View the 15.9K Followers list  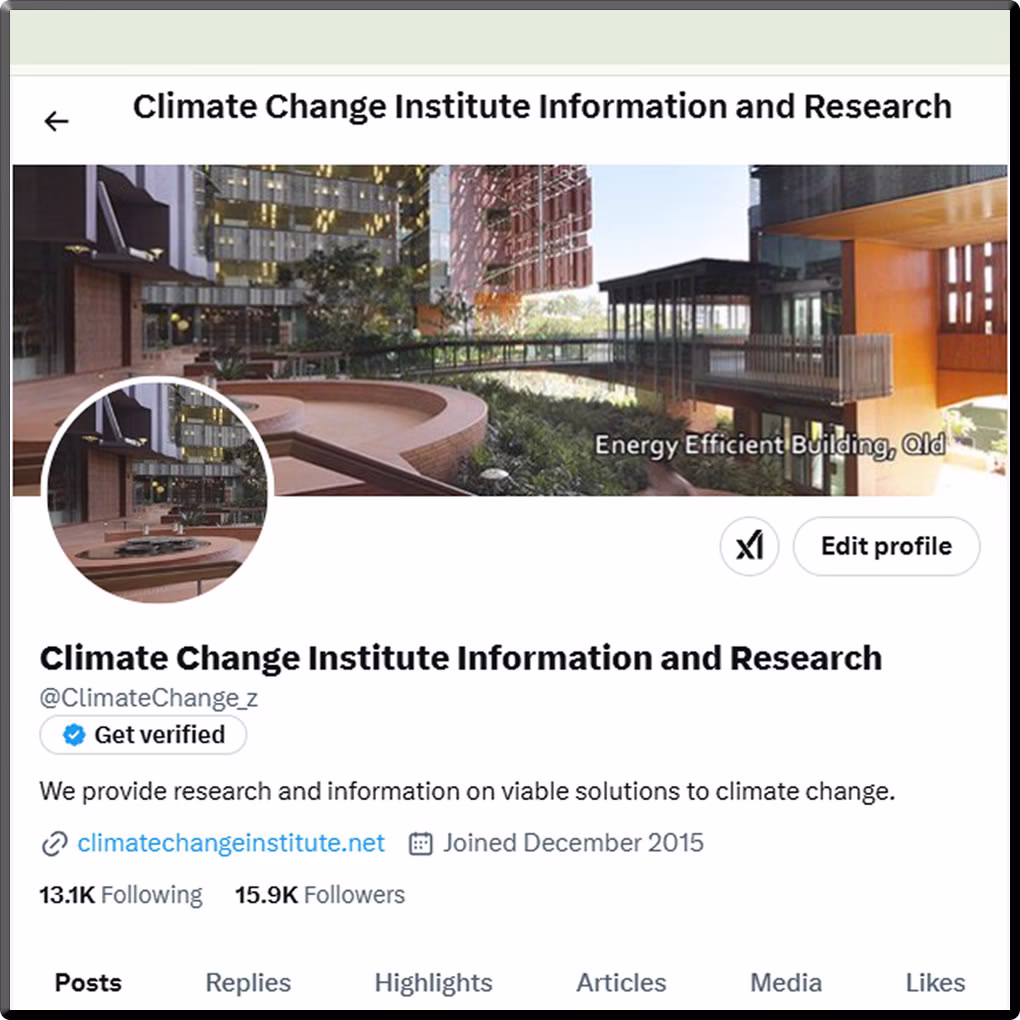[320, 895]
